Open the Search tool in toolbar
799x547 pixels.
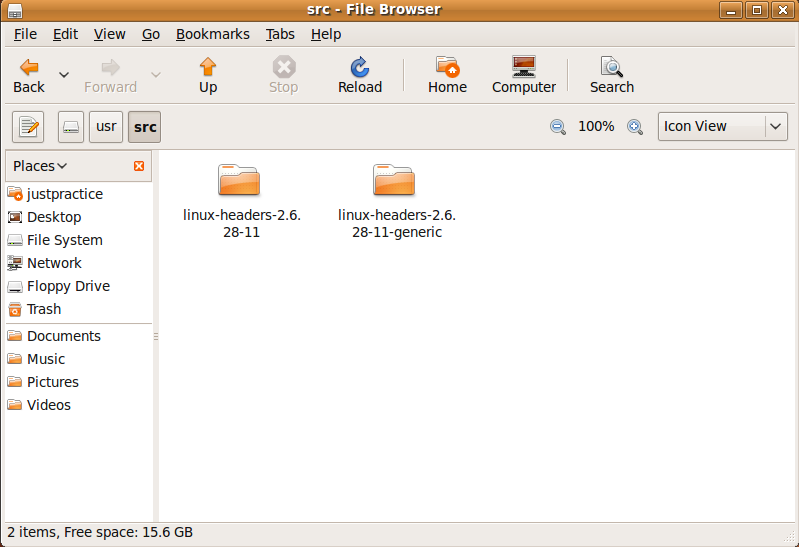612,75
